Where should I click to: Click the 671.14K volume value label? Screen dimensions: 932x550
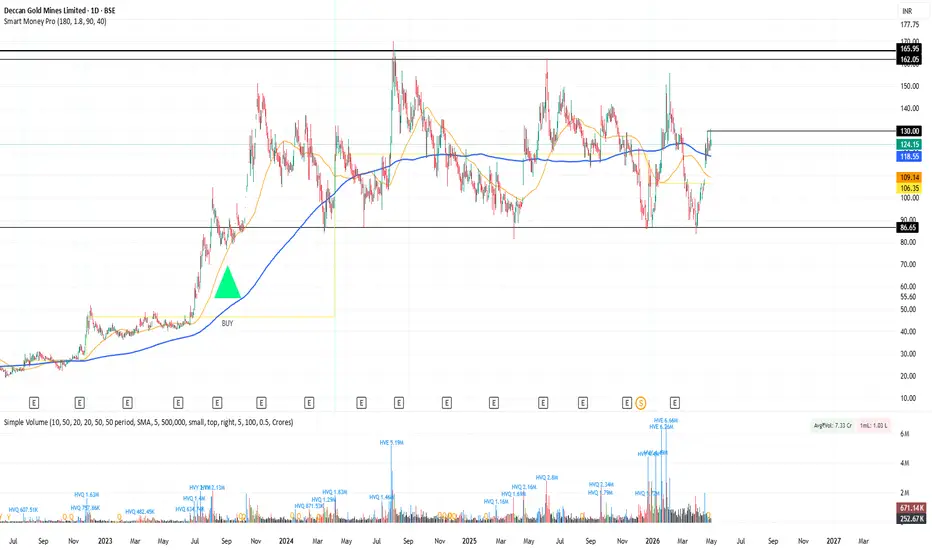click(911, 508)
